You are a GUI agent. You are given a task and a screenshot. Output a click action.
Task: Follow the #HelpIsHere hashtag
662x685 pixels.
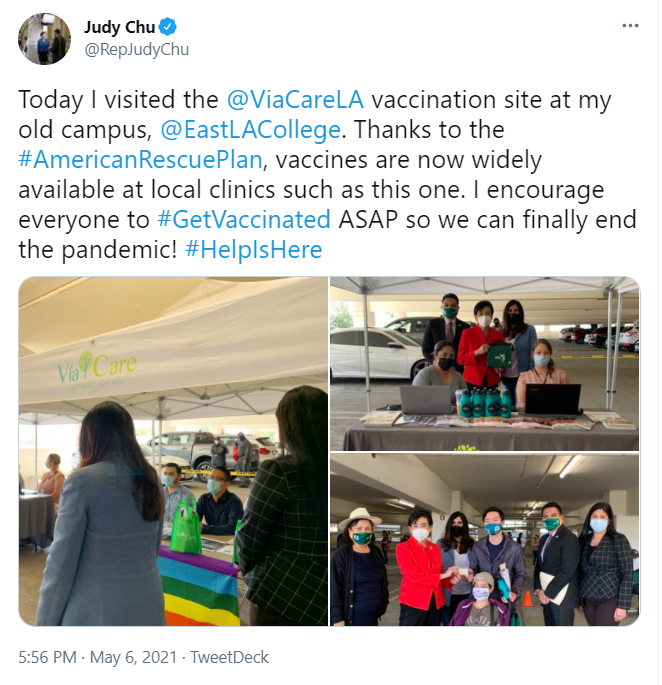click(x=253, y=249)
